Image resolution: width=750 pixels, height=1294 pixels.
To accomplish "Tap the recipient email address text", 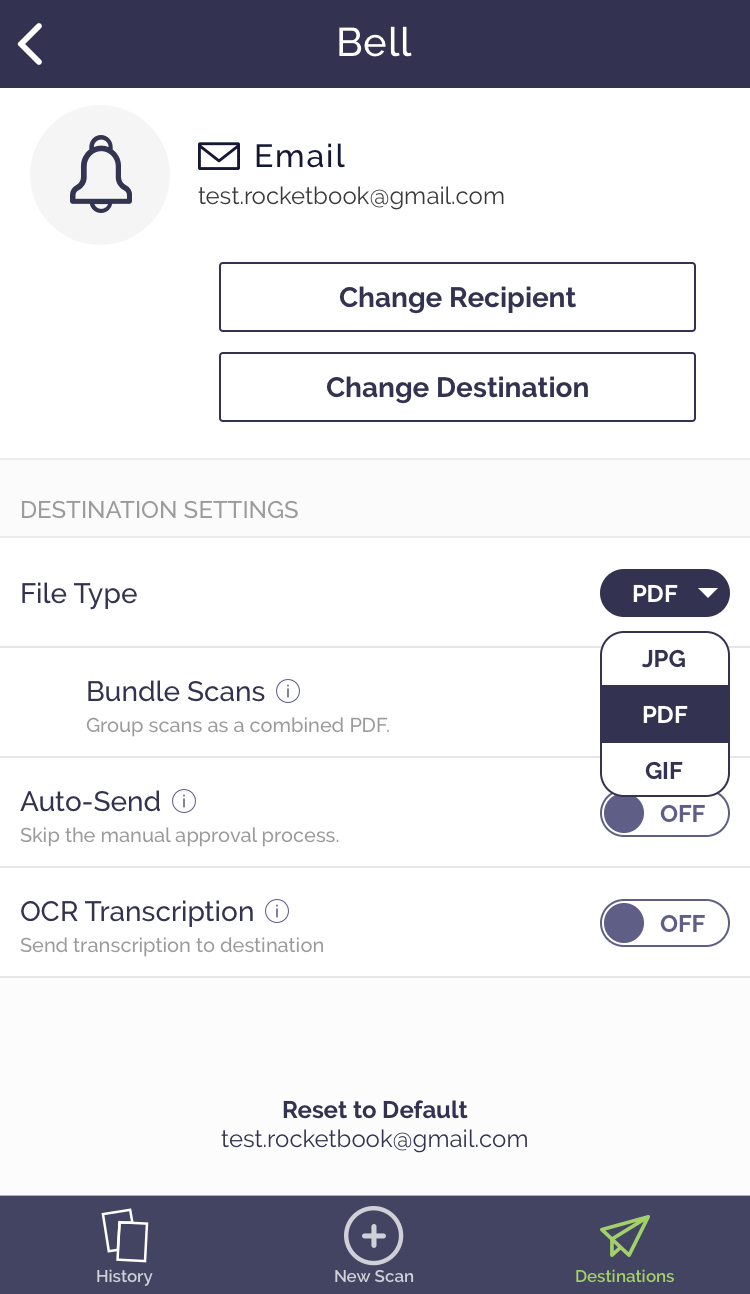I will click(x=351, y=196).
